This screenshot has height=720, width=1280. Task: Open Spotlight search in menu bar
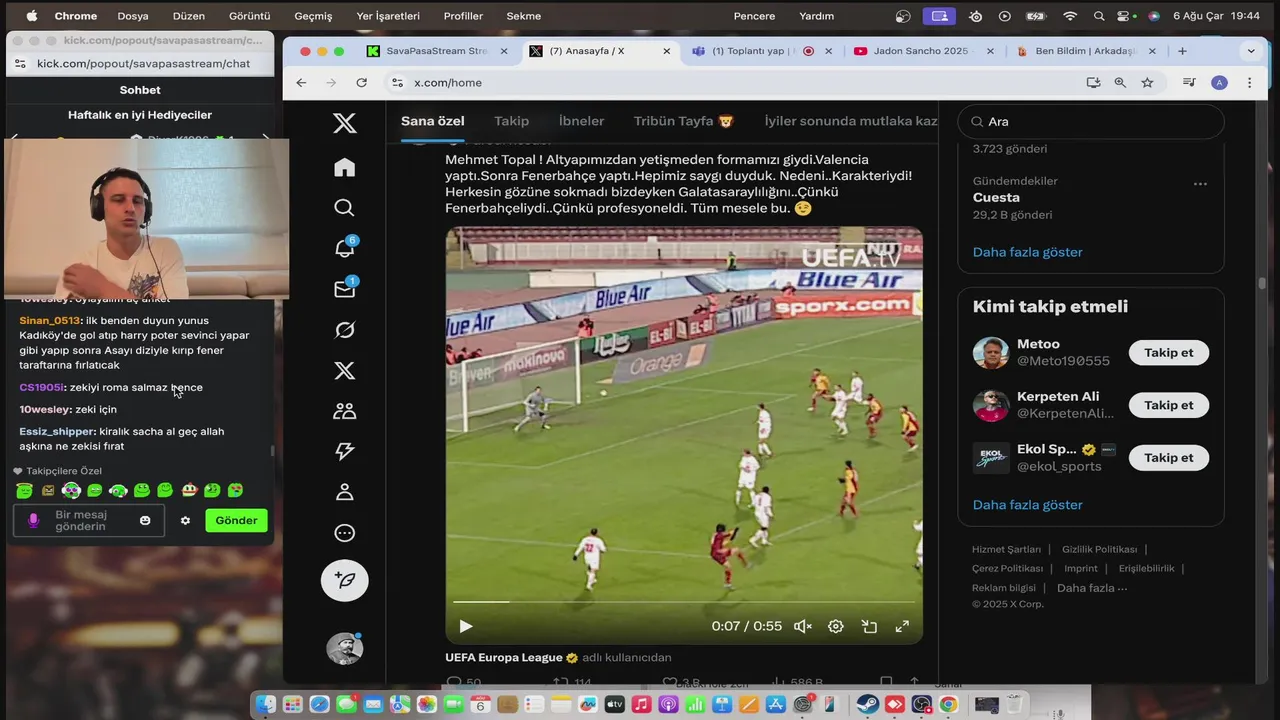(1099, 16)
